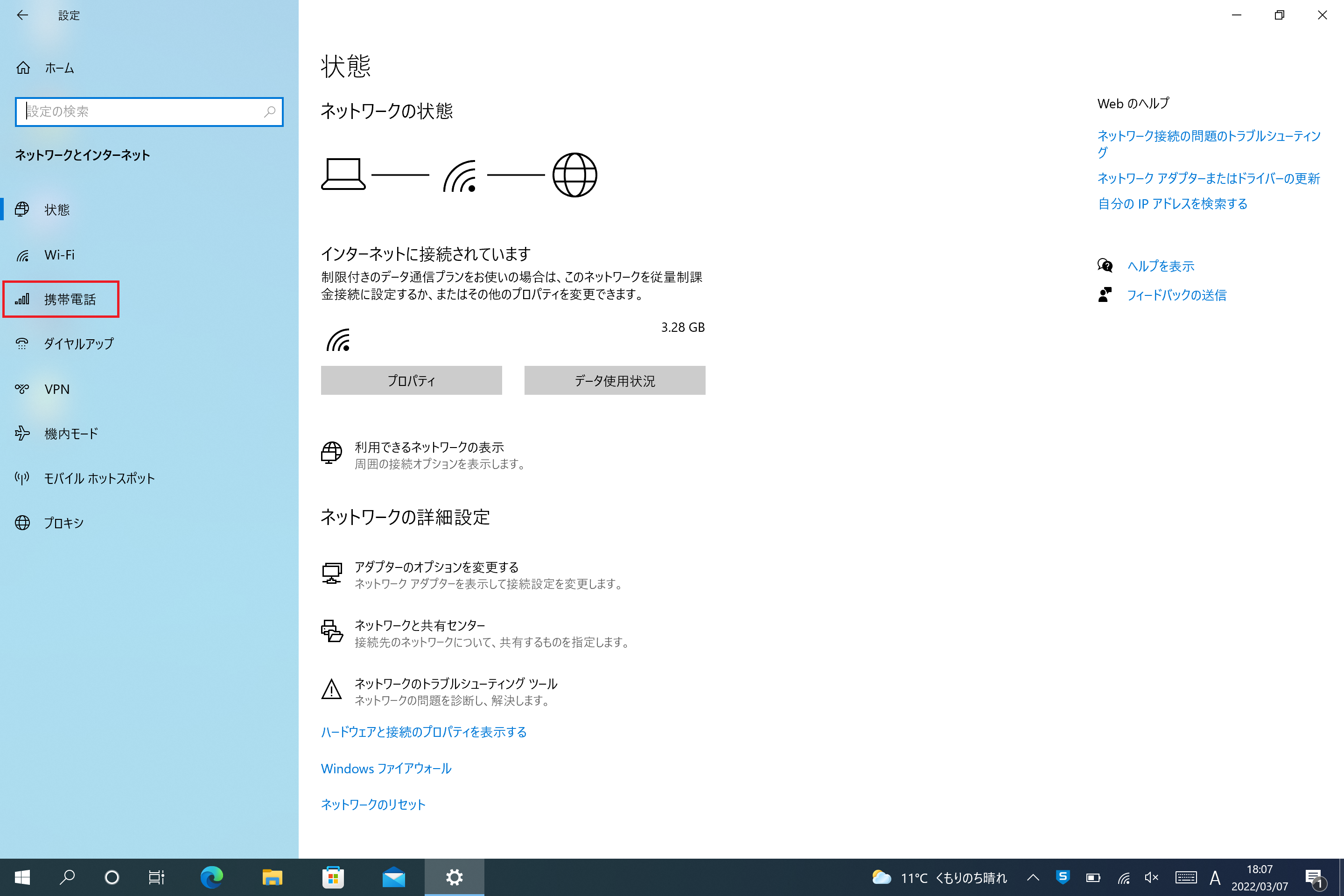Open the touch keyboard tray icon
Image resolution: width=1344 pixels, height=896 pixels.
coord(1186,878)
